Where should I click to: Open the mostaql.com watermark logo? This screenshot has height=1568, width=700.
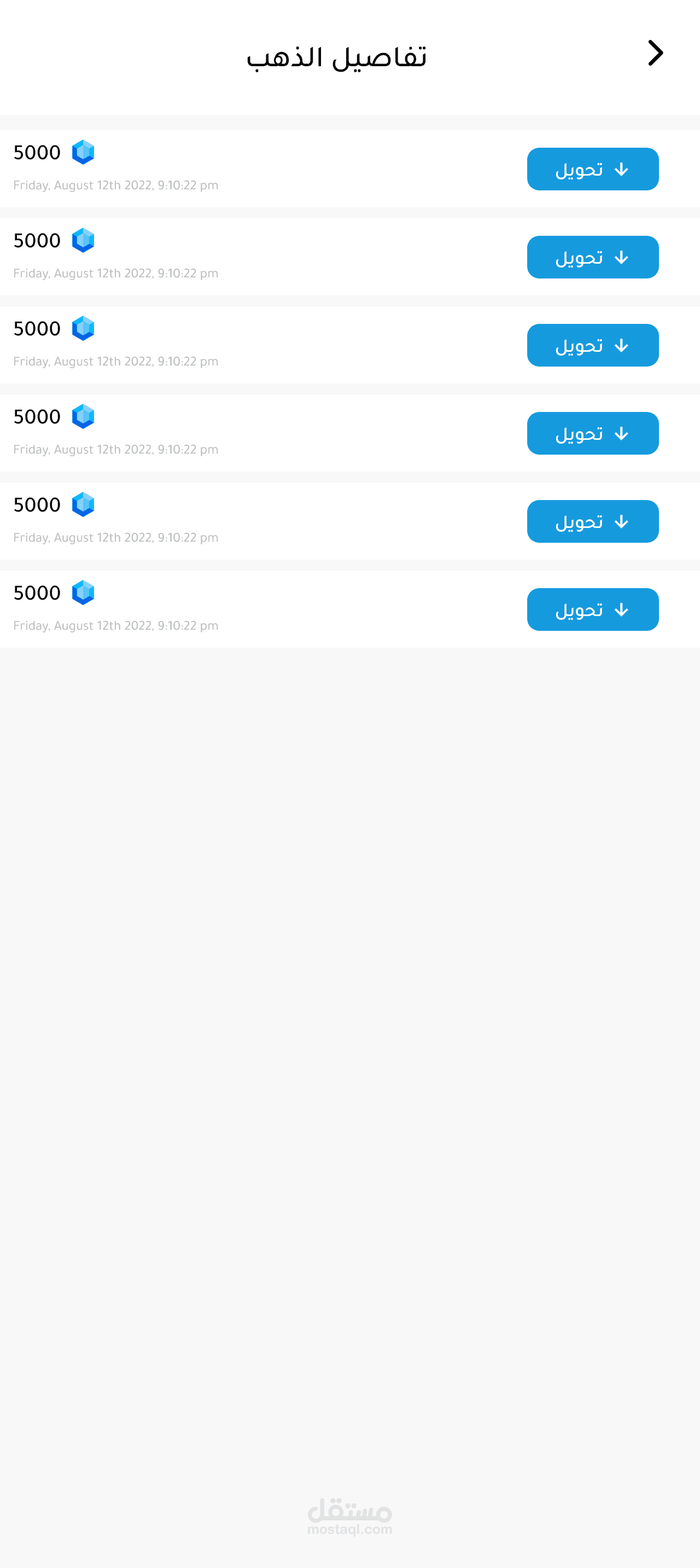350,1516
